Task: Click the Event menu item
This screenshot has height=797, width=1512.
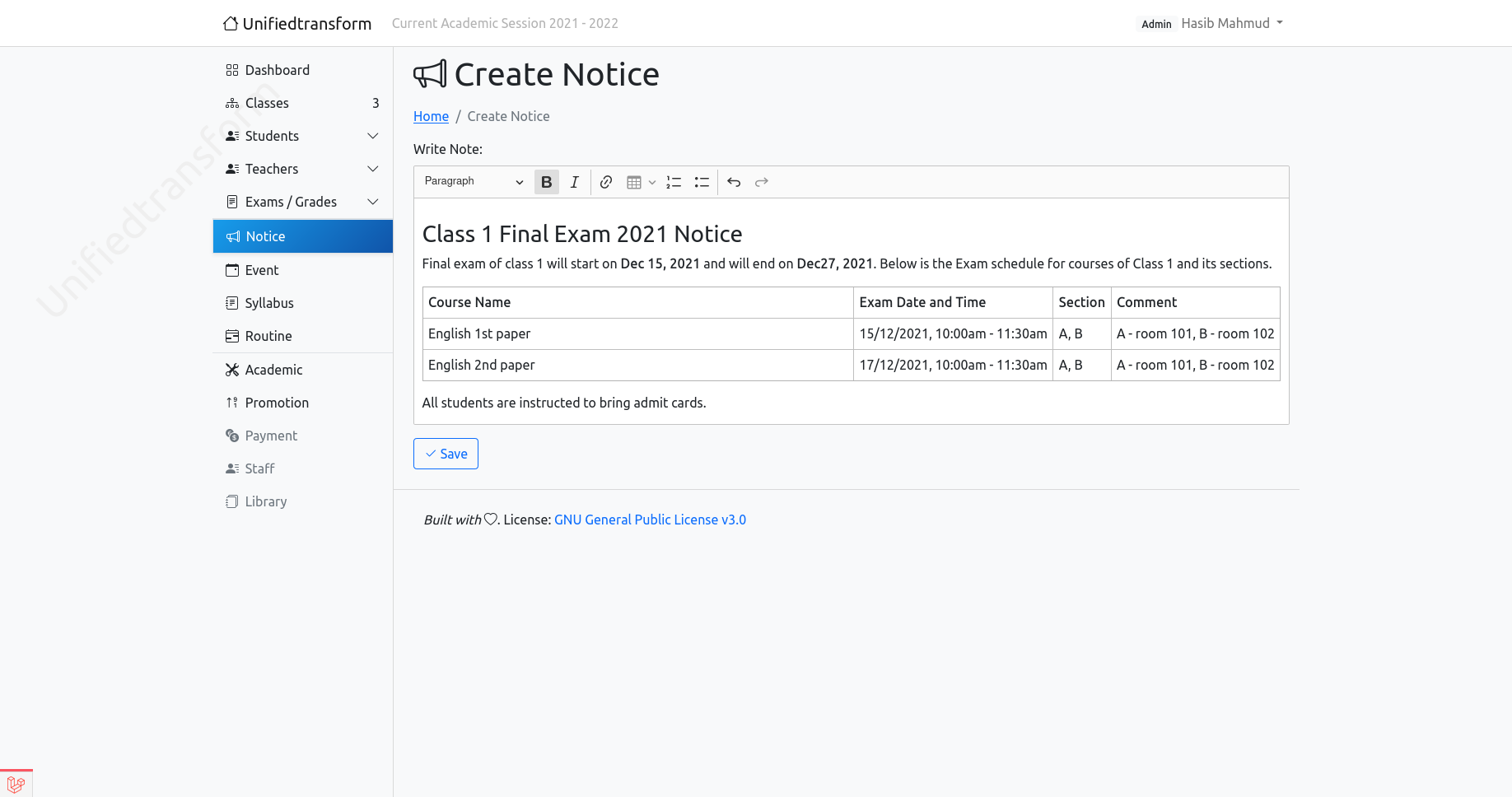Action: pos(302,270)
